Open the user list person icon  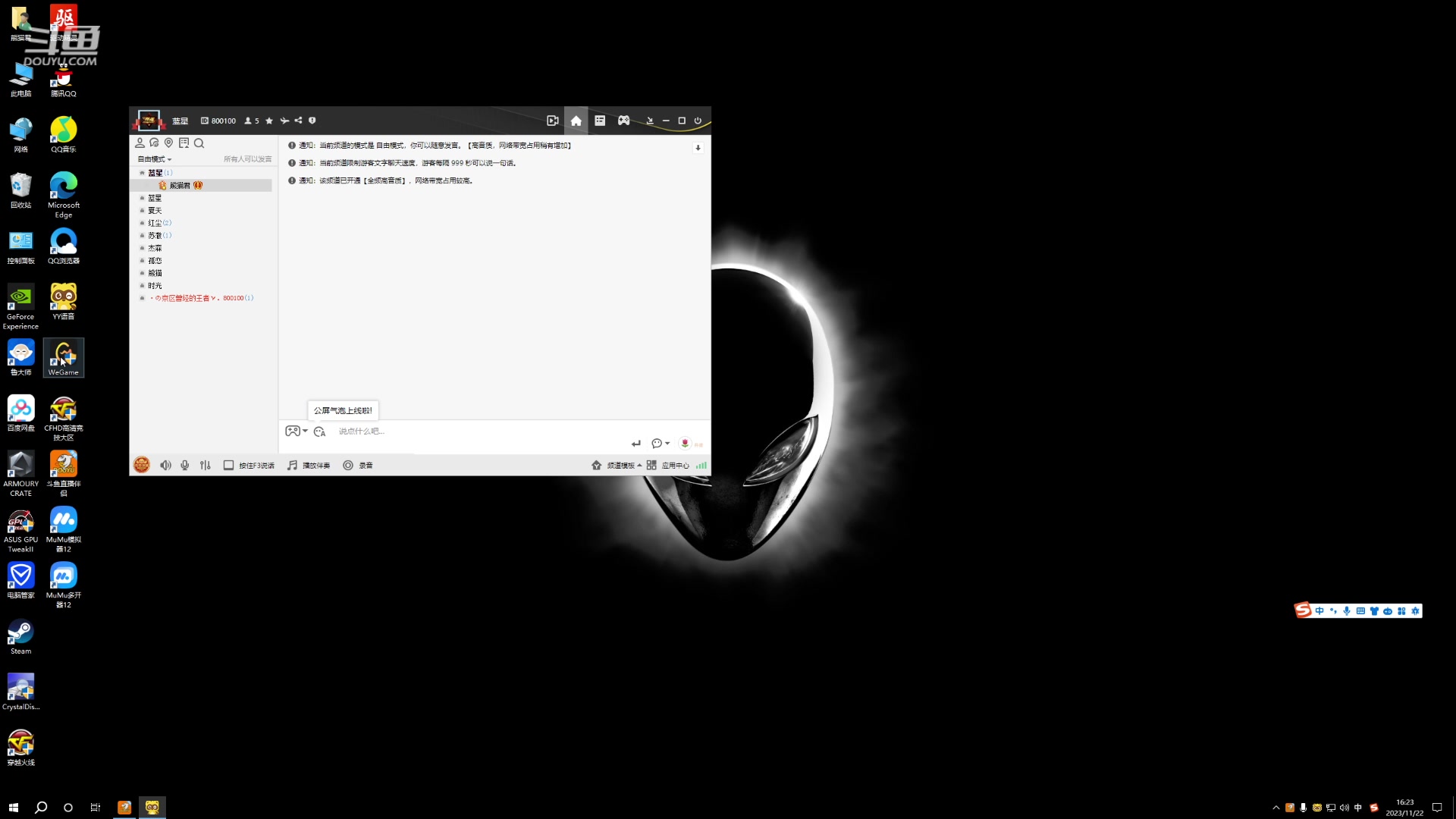point(140,143)
